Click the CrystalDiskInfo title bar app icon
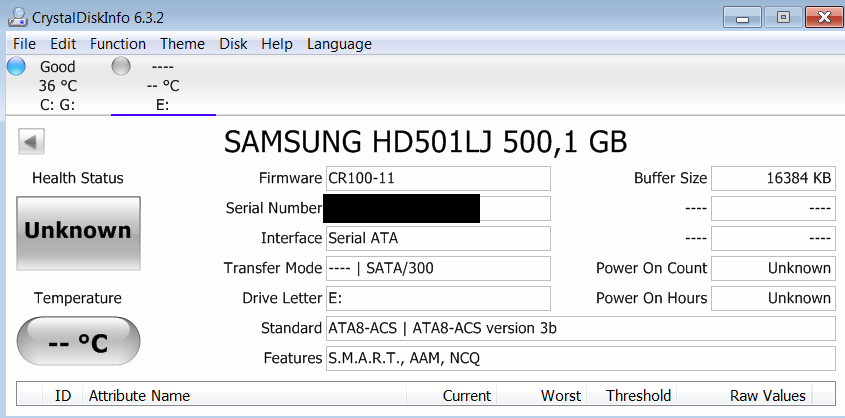 pos(18,17)
